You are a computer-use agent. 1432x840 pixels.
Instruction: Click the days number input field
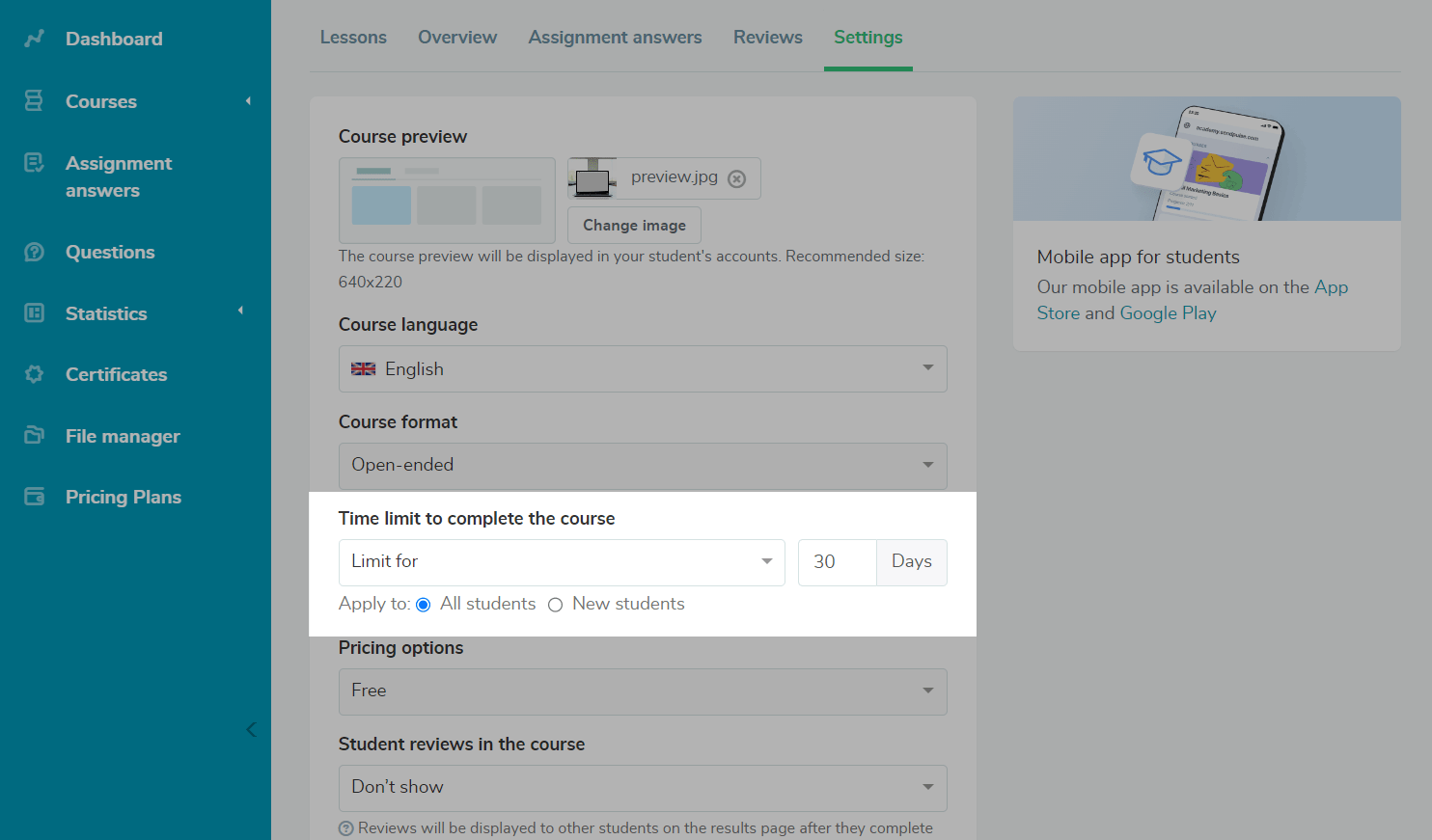click(x=837, y=562)
